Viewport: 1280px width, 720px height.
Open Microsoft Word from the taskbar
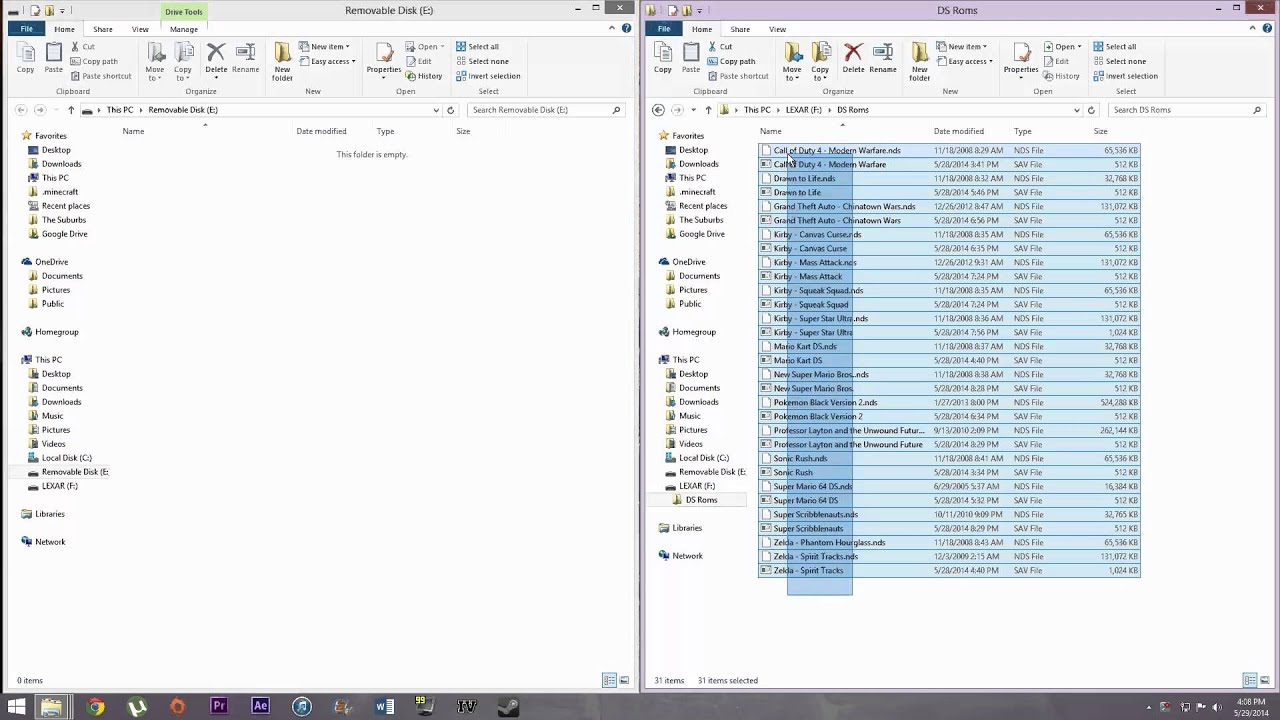pos(384,707)
